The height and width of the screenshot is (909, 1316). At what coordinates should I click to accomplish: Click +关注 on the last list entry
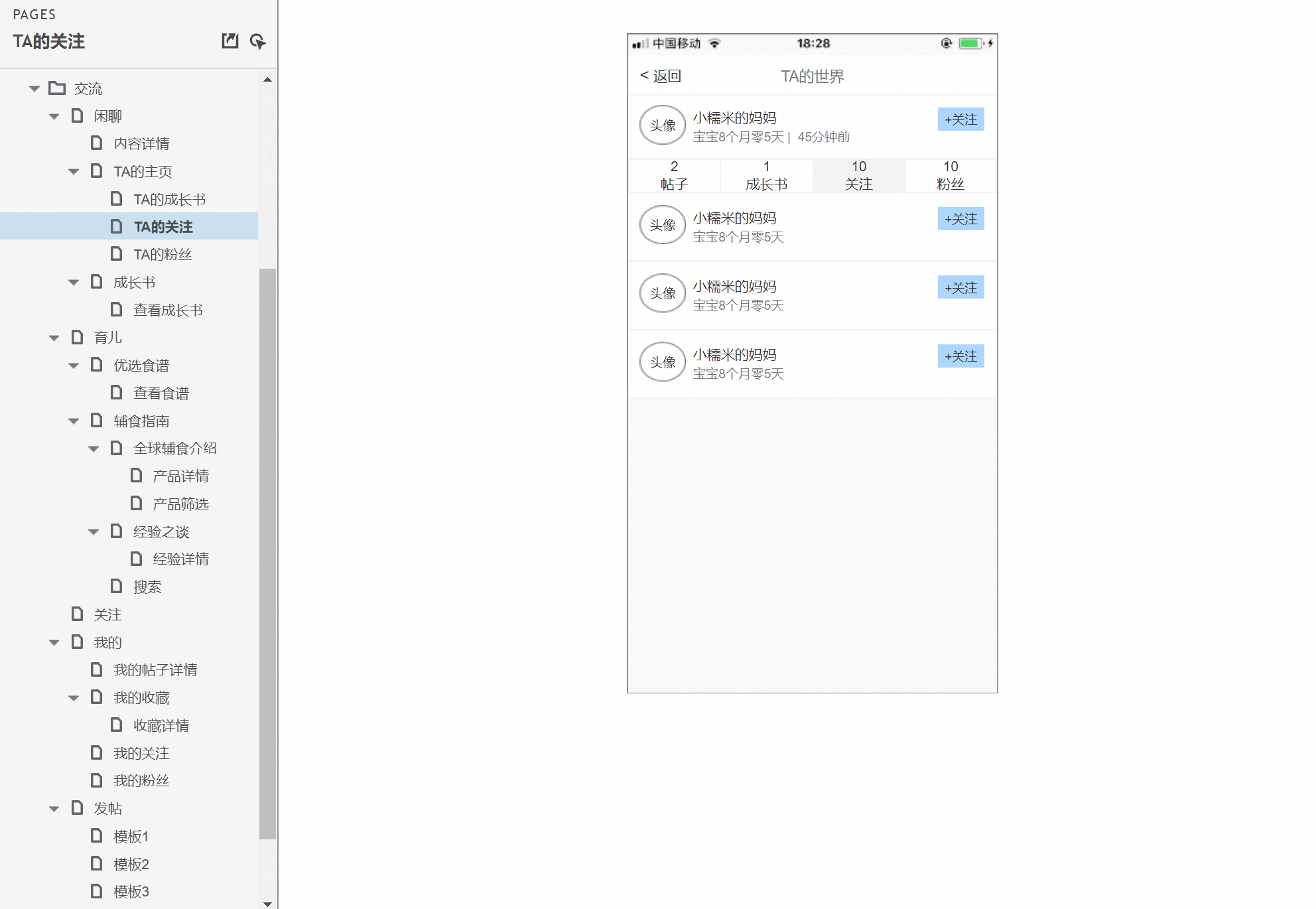(x=960, y=356)
